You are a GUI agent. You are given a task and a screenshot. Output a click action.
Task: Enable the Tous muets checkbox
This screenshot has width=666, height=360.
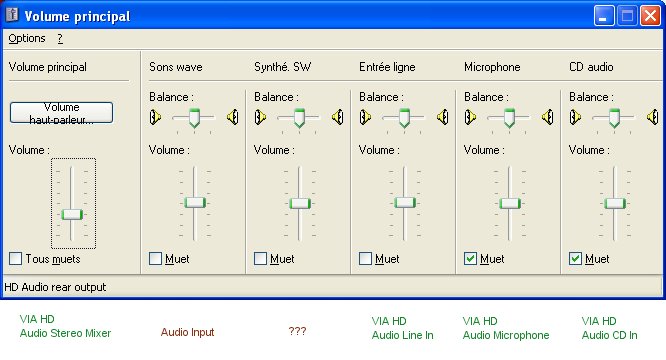(16, 259)
